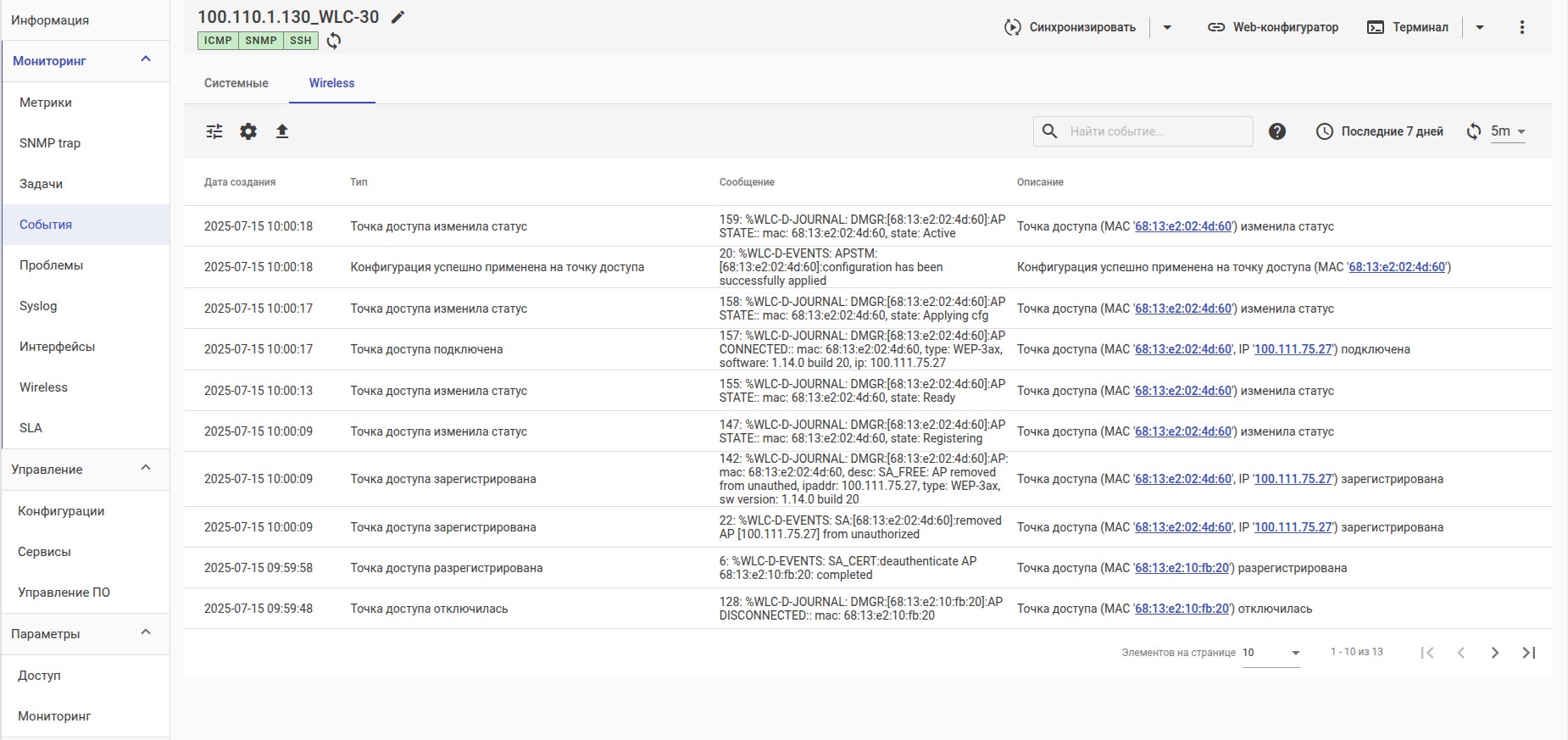Jump to the last page of events
This screenshot has width=1568, height=740.
1529,653
